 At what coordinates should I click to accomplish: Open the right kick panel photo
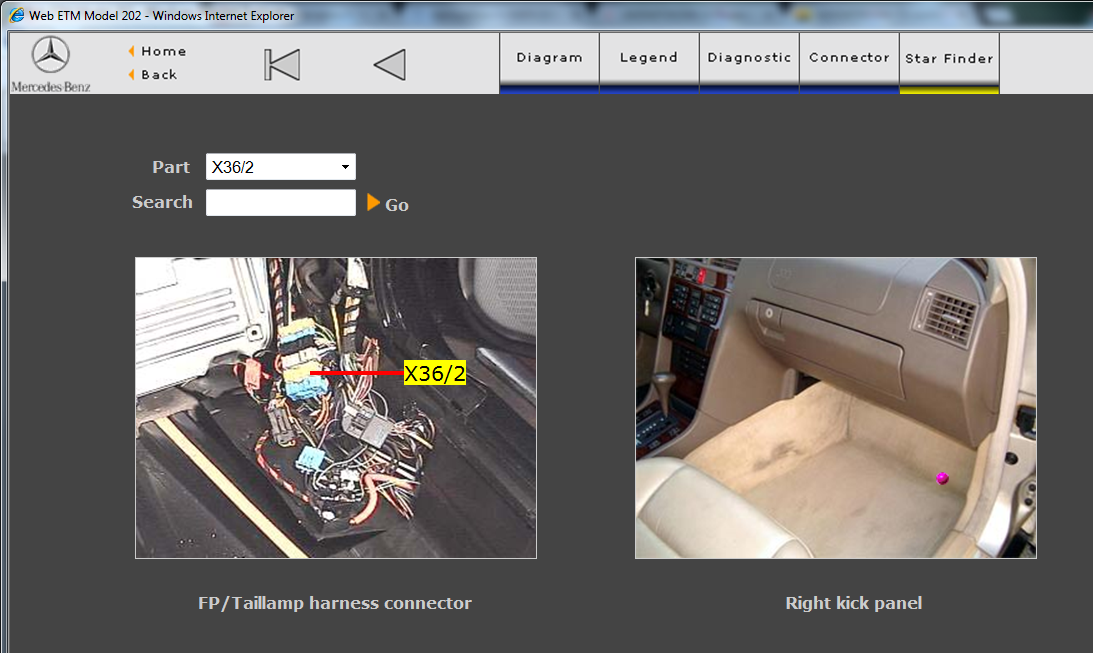(x=836, y=408)
